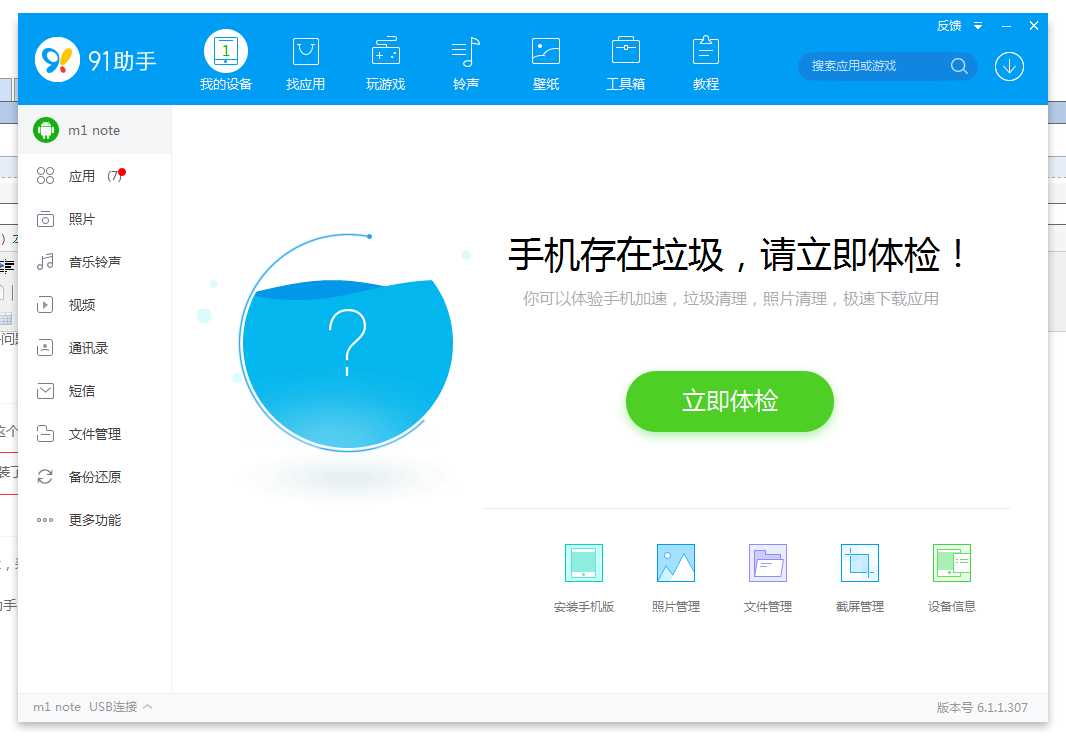Image resolution: width=1066 pixels, height=745 pixels.
Task: Click the 我的设备 tab label
Action: tap(226, 84)
